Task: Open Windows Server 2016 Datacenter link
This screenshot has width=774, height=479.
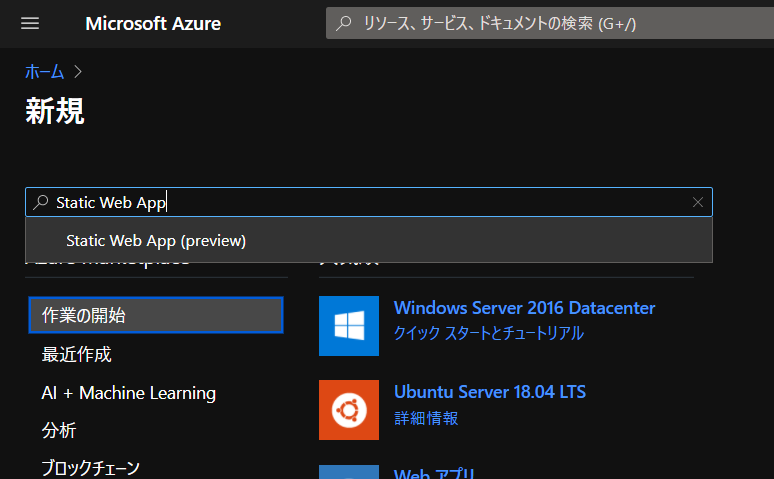Action: [x=524, y=308]
